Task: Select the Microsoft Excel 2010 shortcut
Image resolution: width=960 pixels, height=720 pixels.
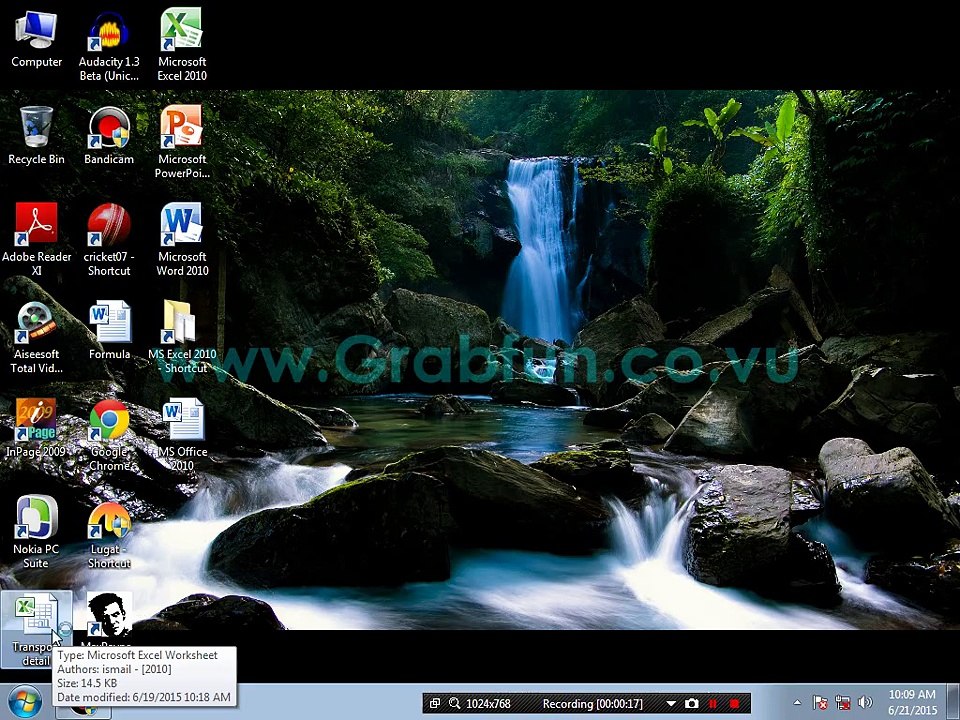Action: click(182, 46)
